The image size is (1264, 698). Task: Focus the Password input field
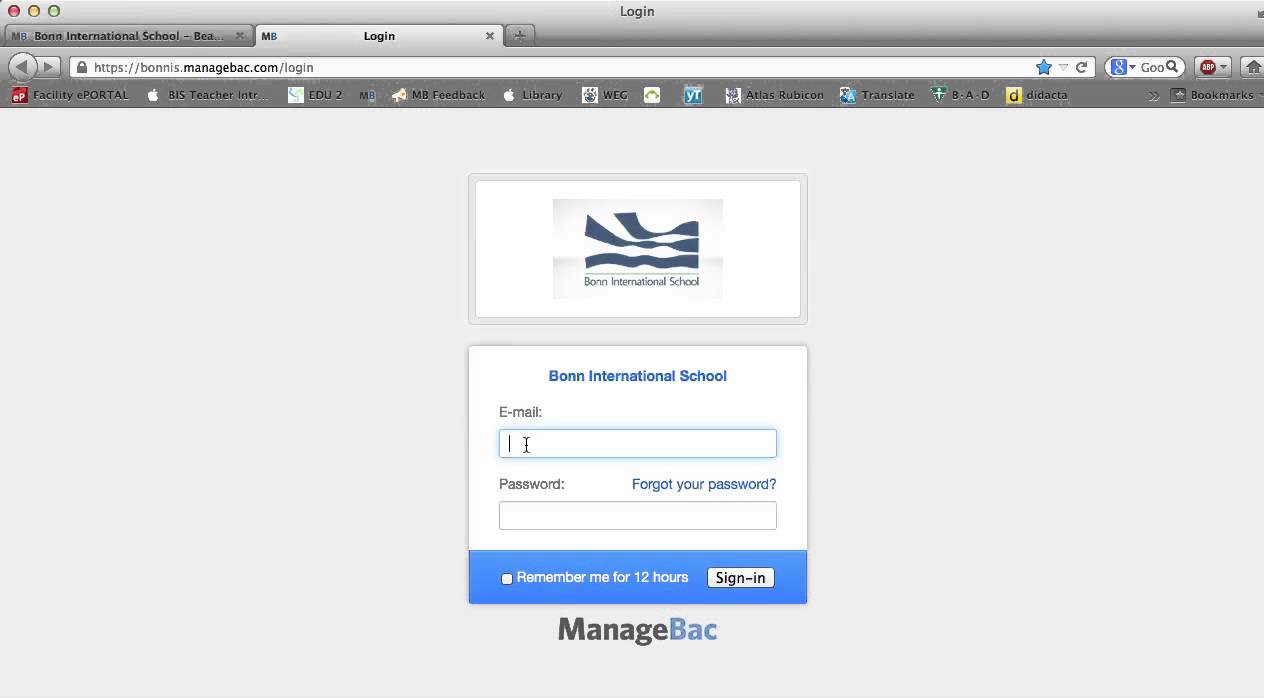pyautogui.click(x=638, y=516)
